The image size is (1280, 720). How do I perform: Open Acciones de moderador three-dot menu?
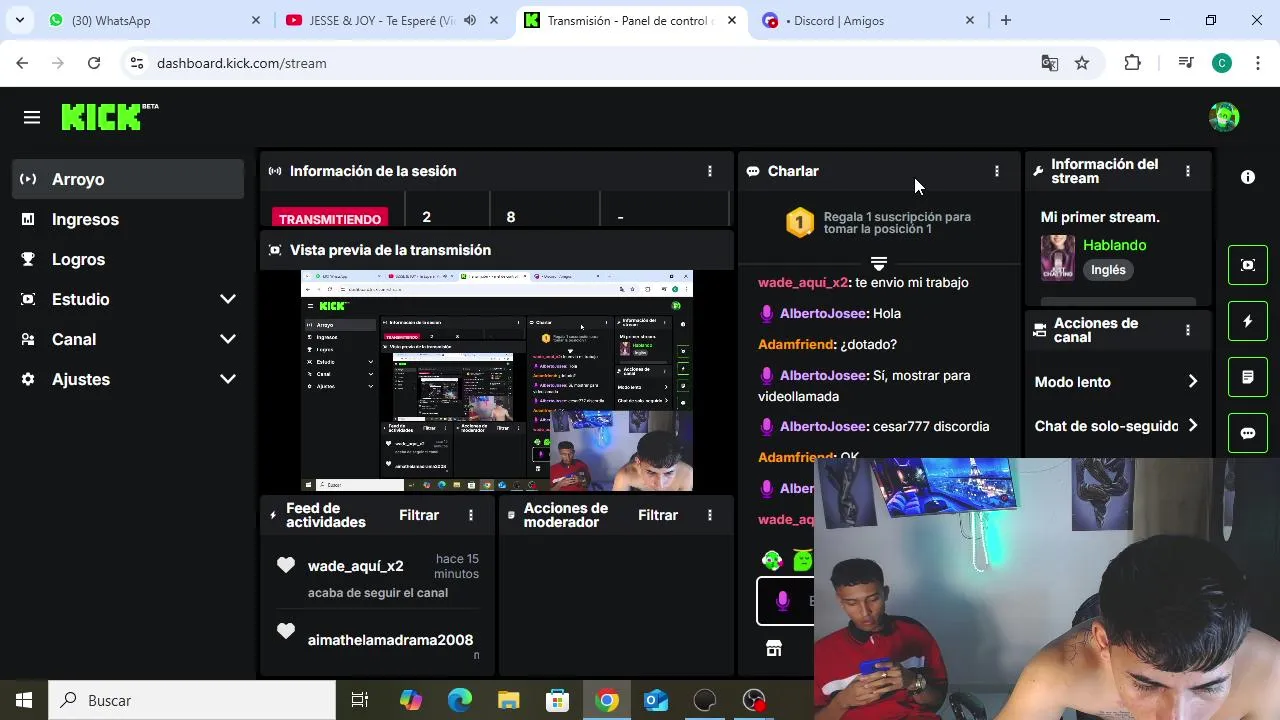710,515
